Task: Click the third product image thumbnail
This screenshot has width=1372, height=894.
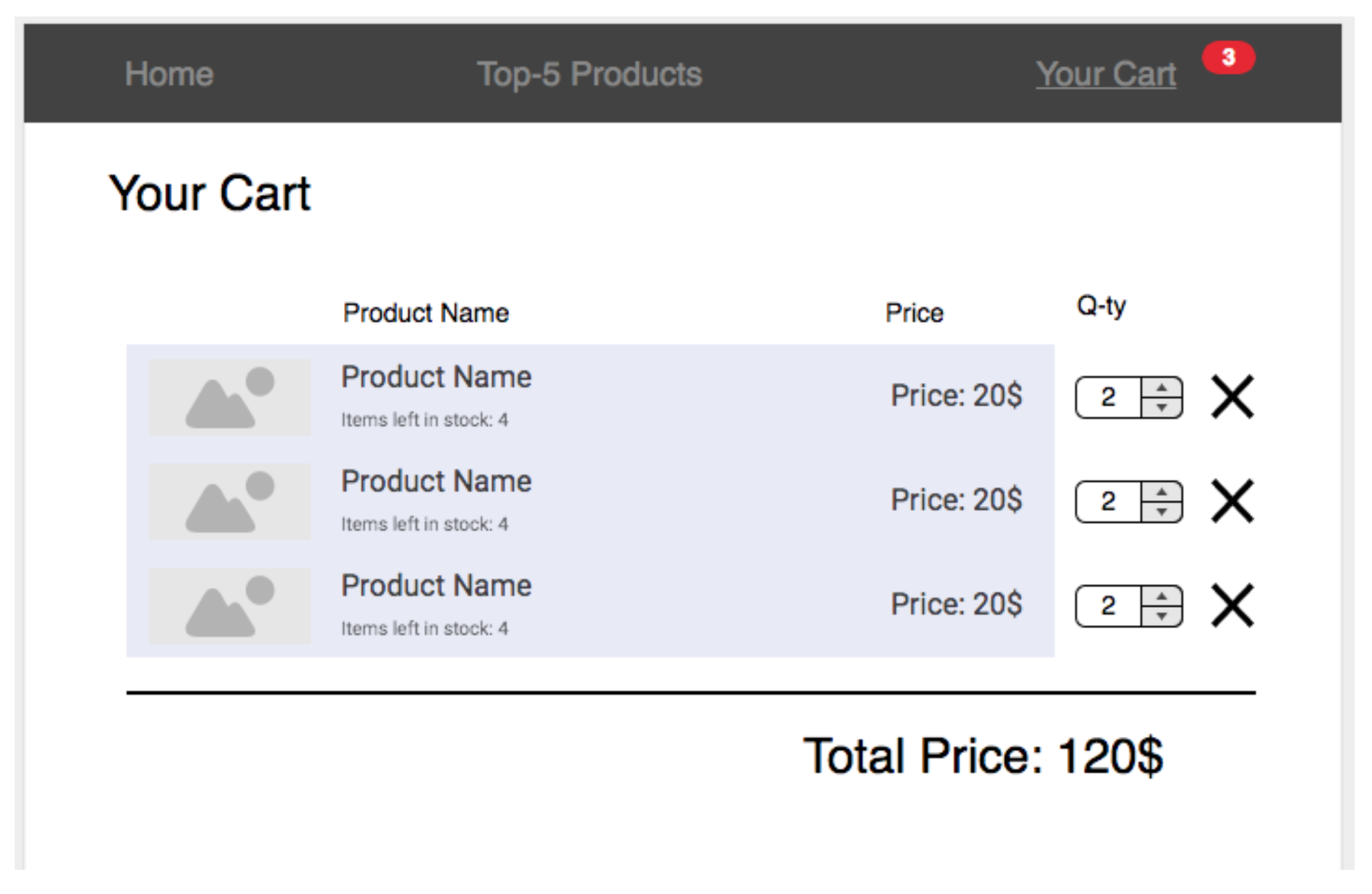Action: click(230, 606)
